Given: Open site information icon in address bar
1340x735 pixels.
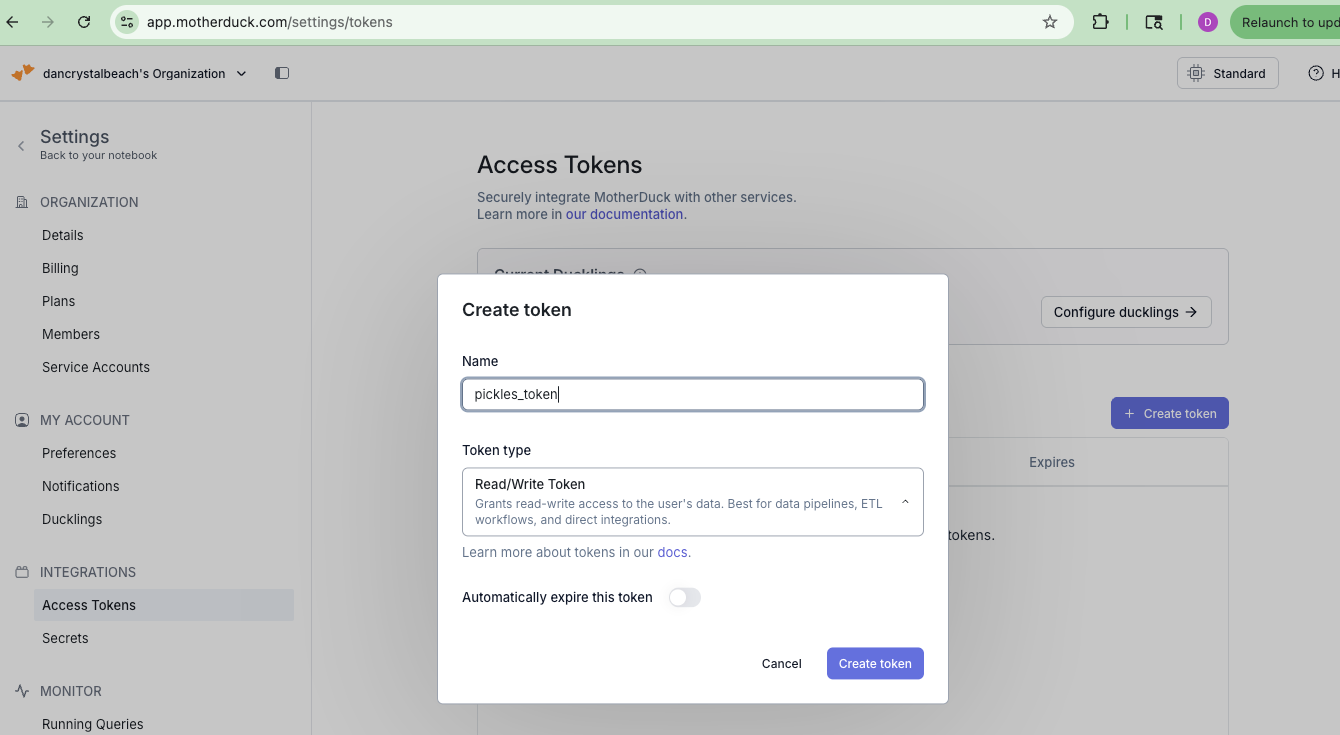Looking at the screenshot, I should 126,22.
